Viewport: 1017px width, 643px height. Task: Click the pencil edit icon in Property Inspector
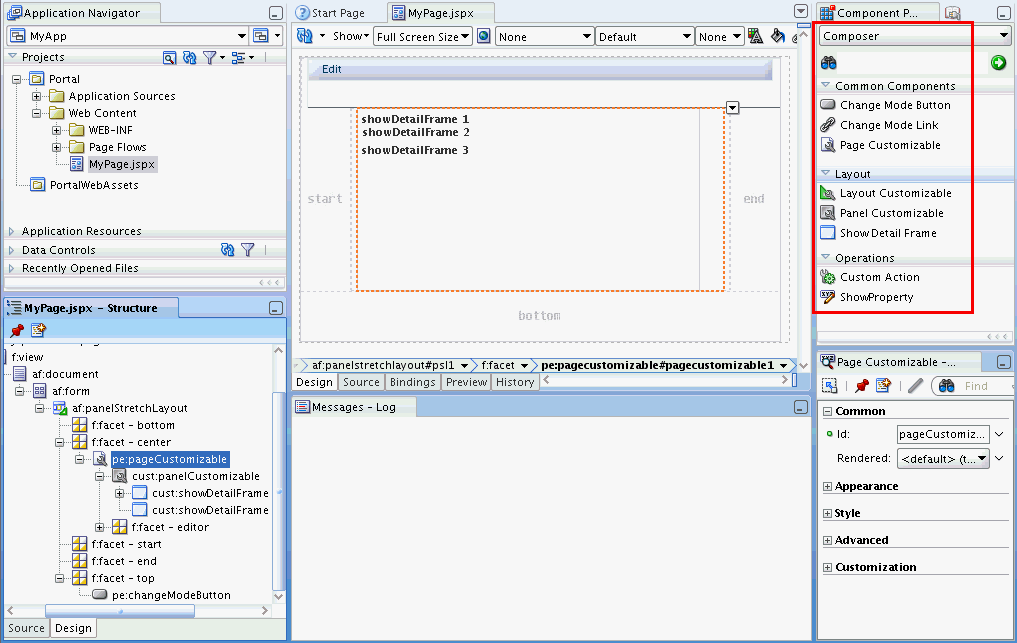point(915,386)
